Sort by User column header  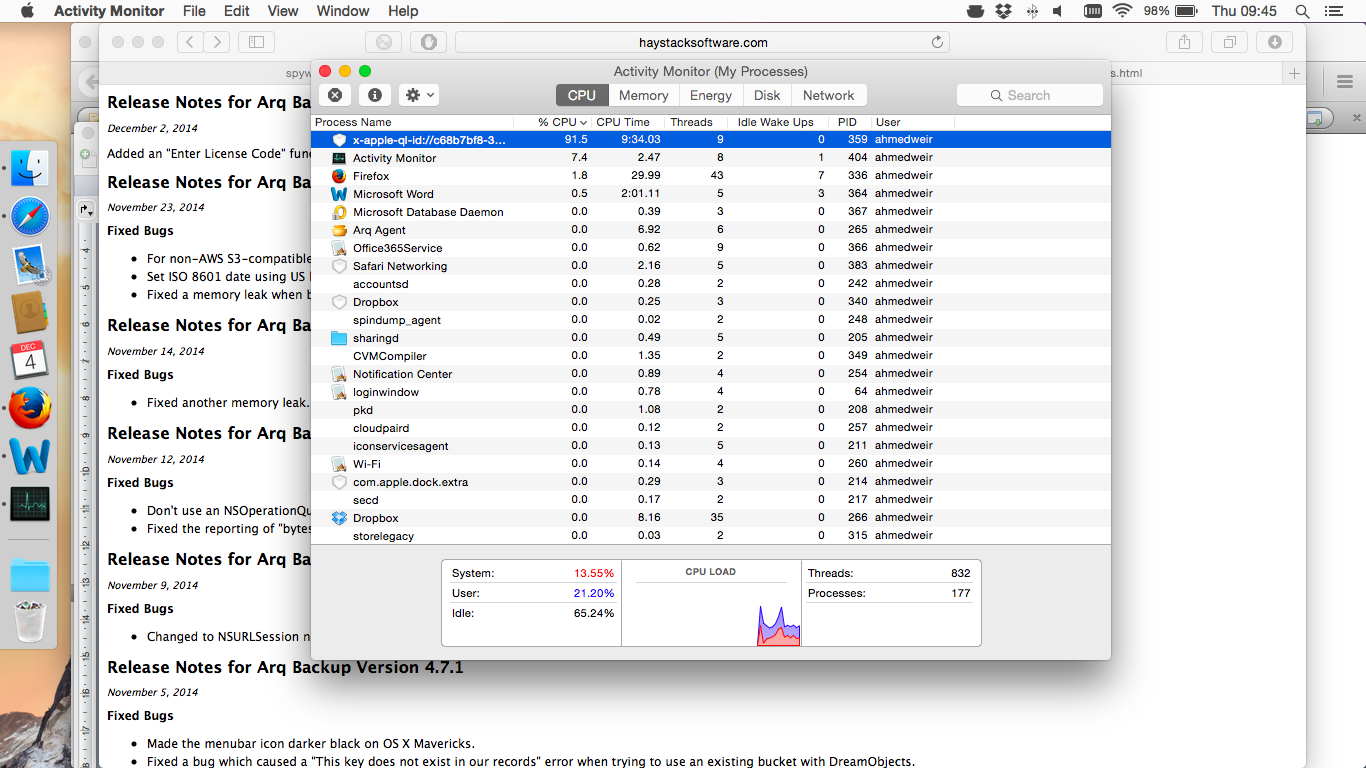pos(912,122)
